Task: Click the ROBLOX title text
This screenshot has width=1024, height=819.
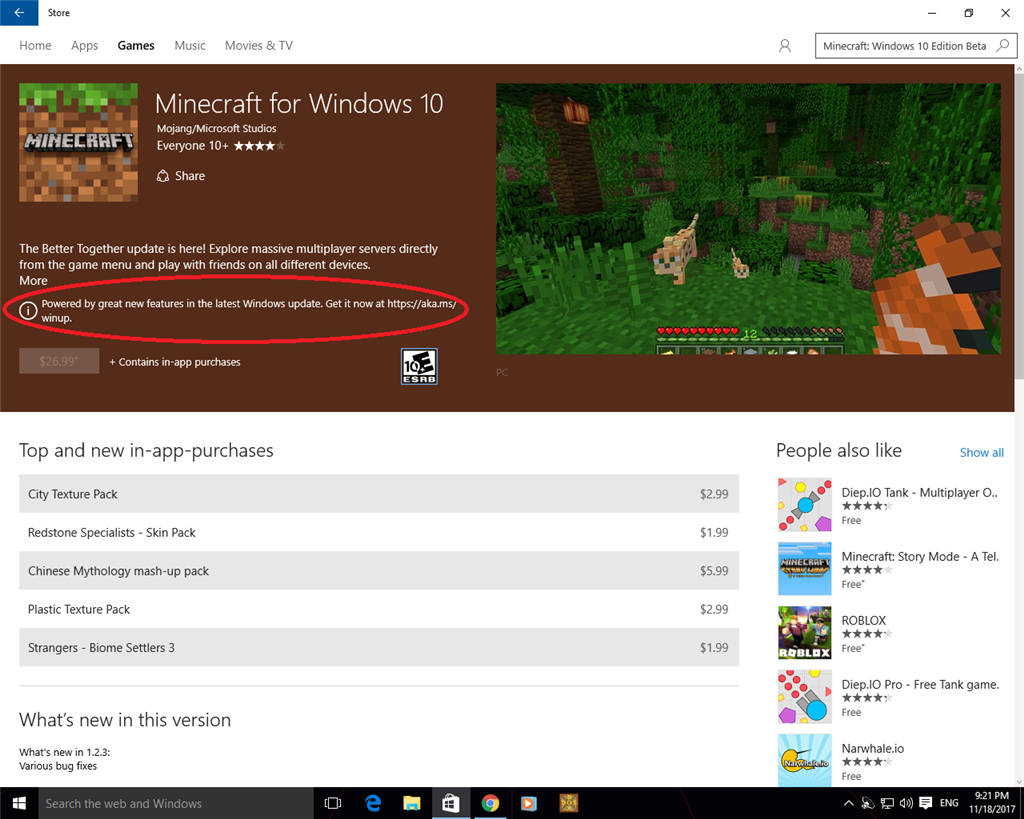Action: click(863, 620)
